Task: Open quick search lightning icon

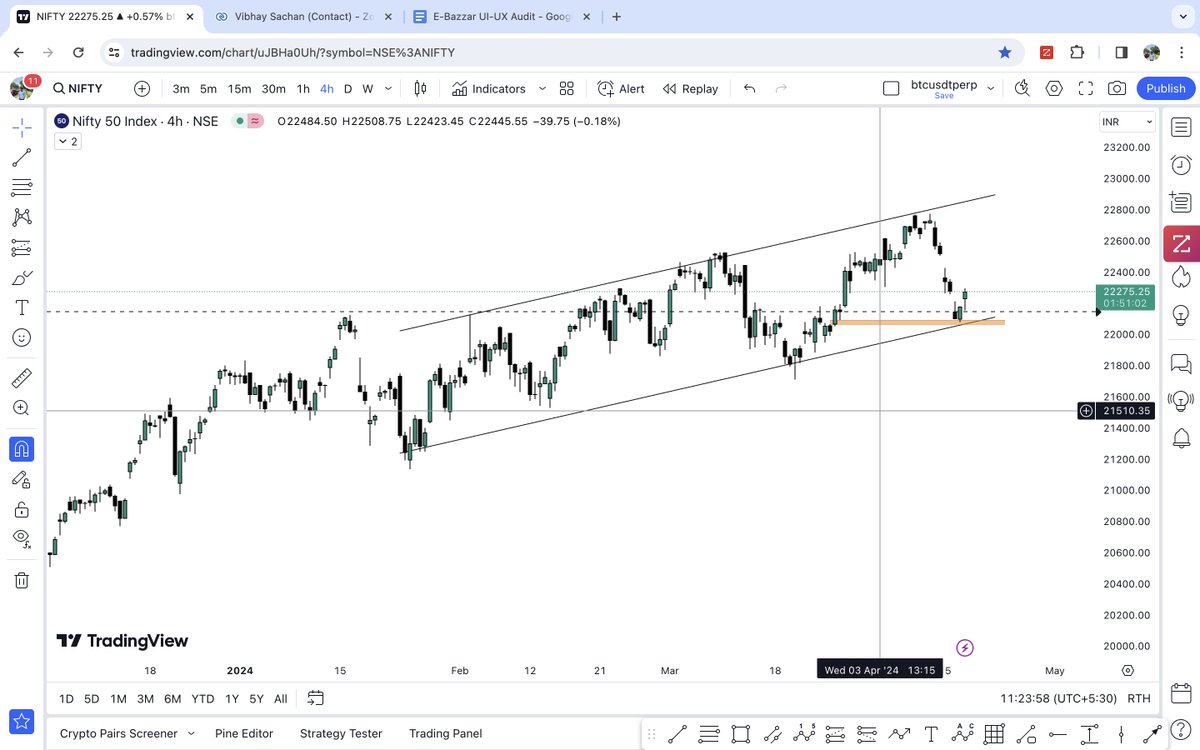Action: (1022, 88)
